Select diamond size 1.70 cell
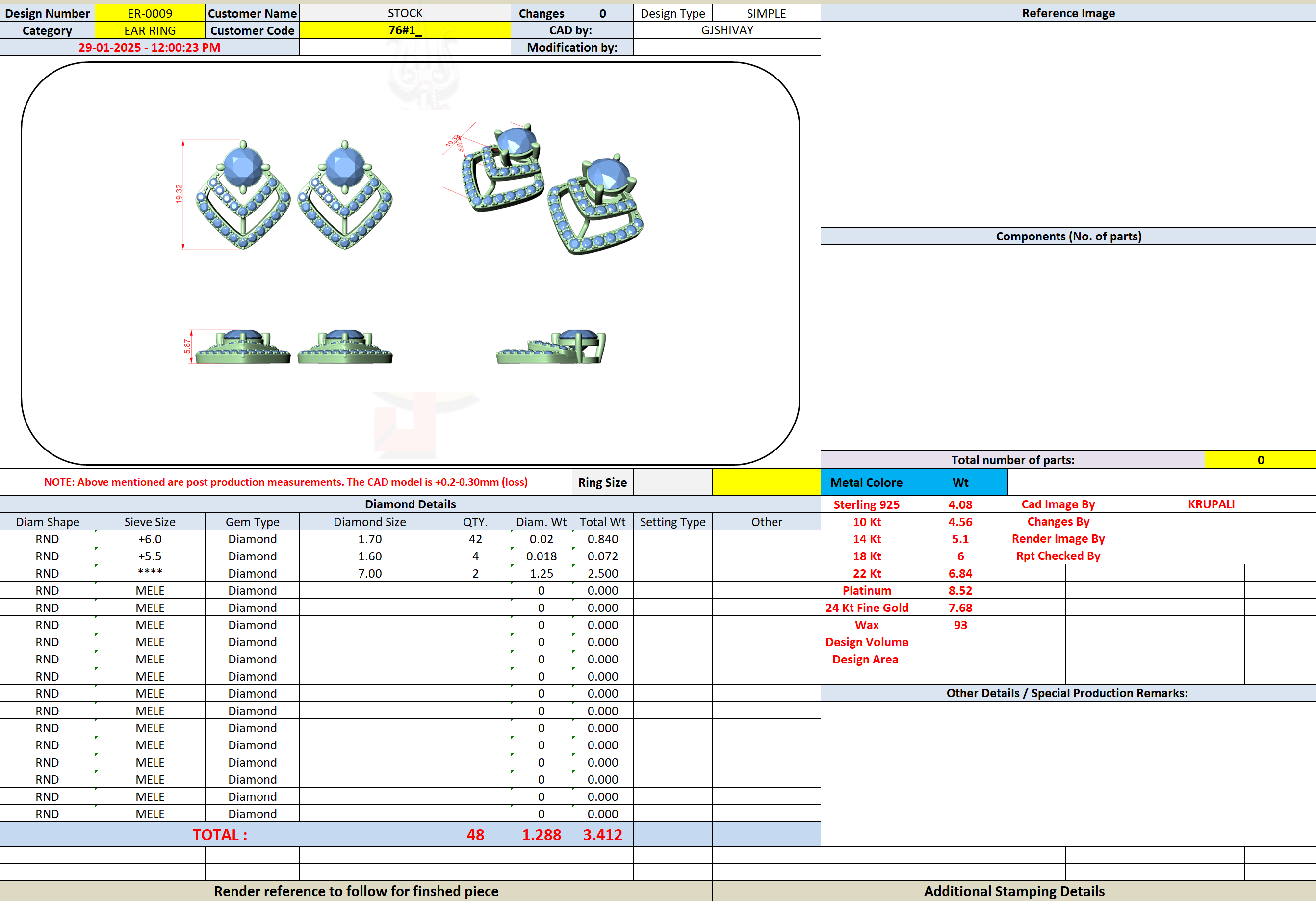The height and width of the screenshot is (901, 1316). 370,539
